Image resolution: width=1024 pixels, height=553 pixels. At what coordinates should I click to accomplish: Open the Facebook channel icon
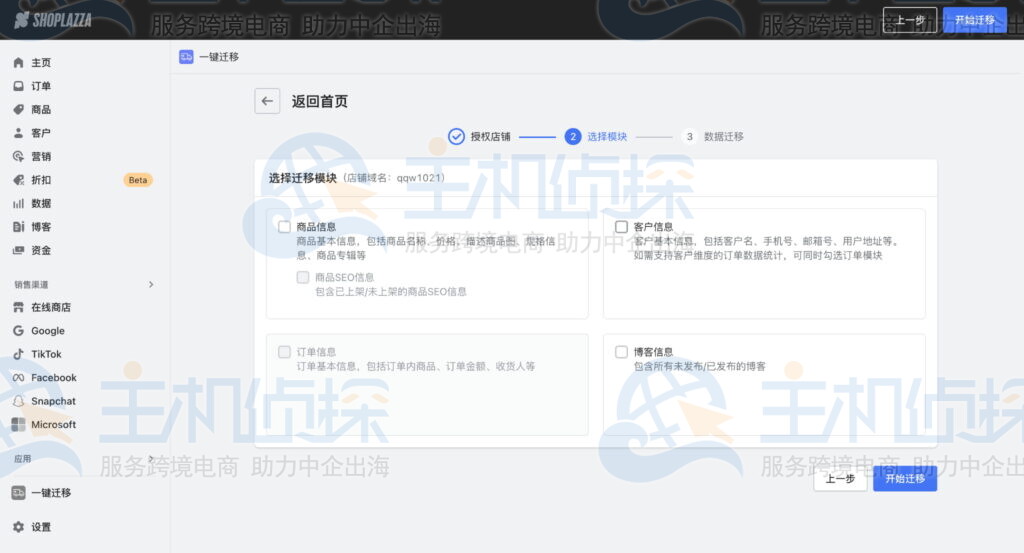18,378
